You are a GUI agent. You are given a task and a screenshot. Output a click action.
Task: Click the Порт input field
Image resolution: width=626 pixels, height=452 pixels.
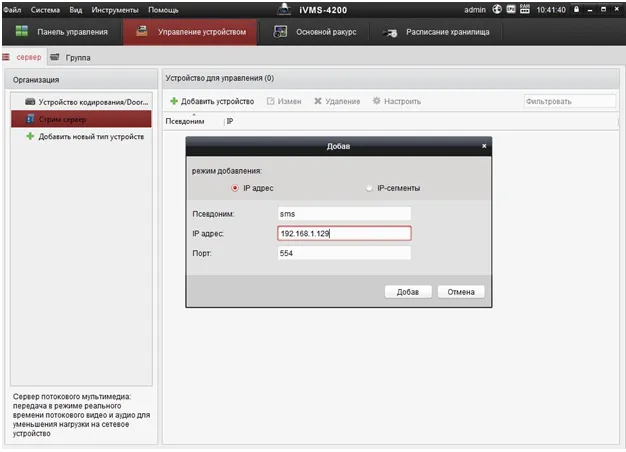[344, 253]
